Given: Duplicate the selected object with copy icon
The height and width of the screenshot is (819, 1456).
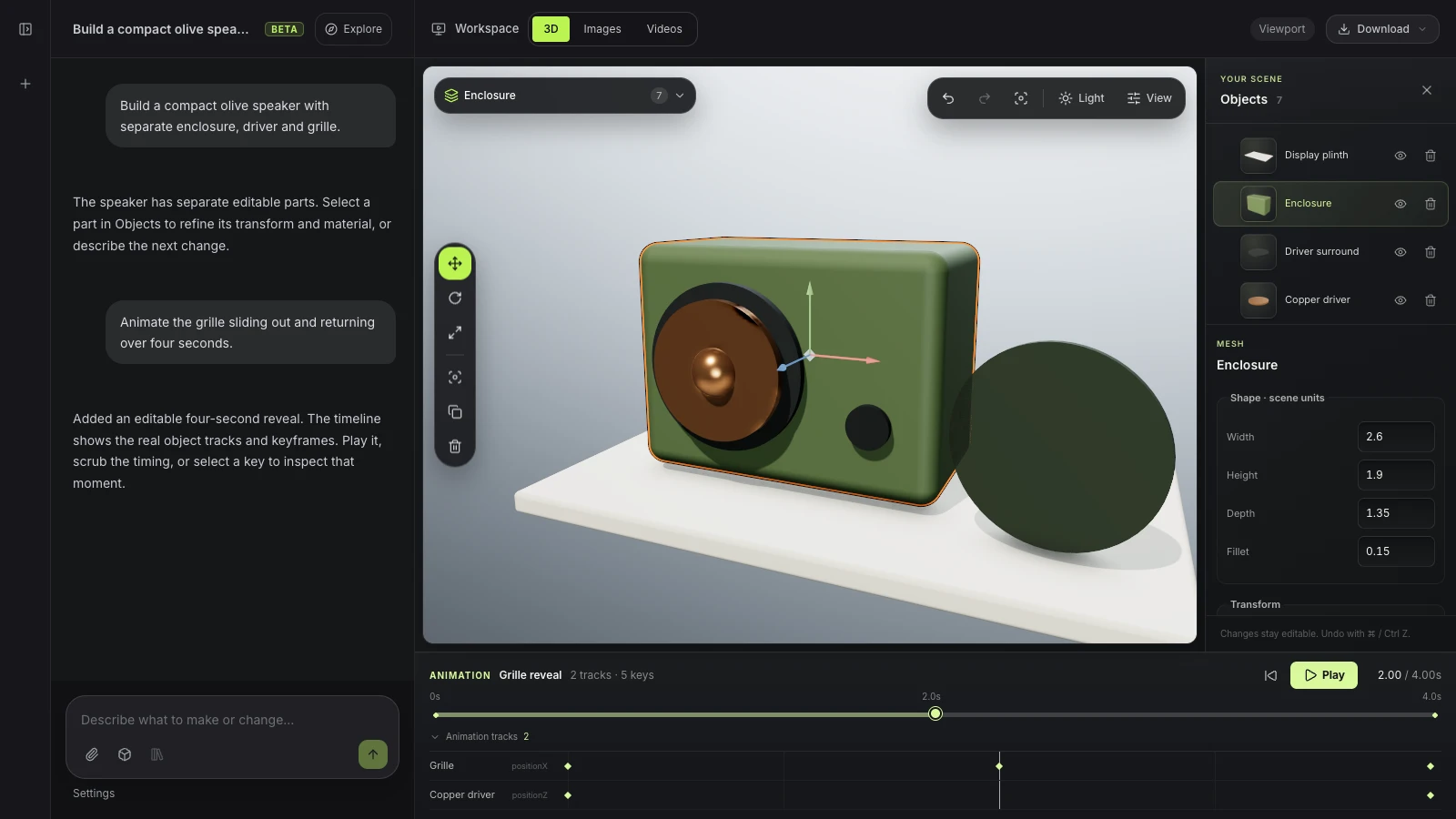Looking at the screenshot, I should pyautogui.click(x=455, y=411).
